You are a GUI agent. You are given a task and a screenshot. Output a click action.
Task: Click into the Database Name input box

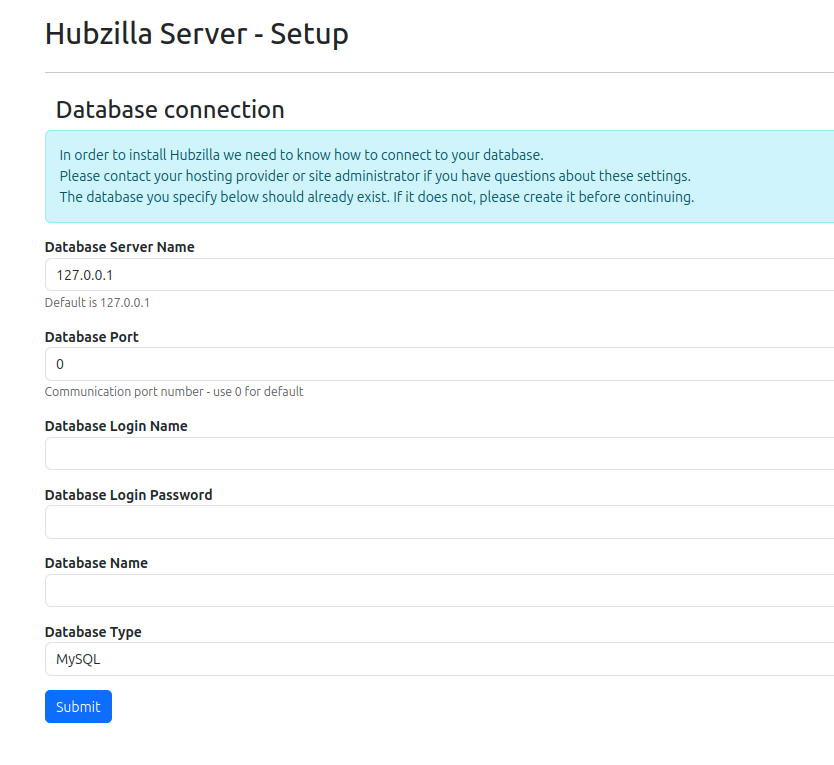pyautogui.click(x=440, y=591)
